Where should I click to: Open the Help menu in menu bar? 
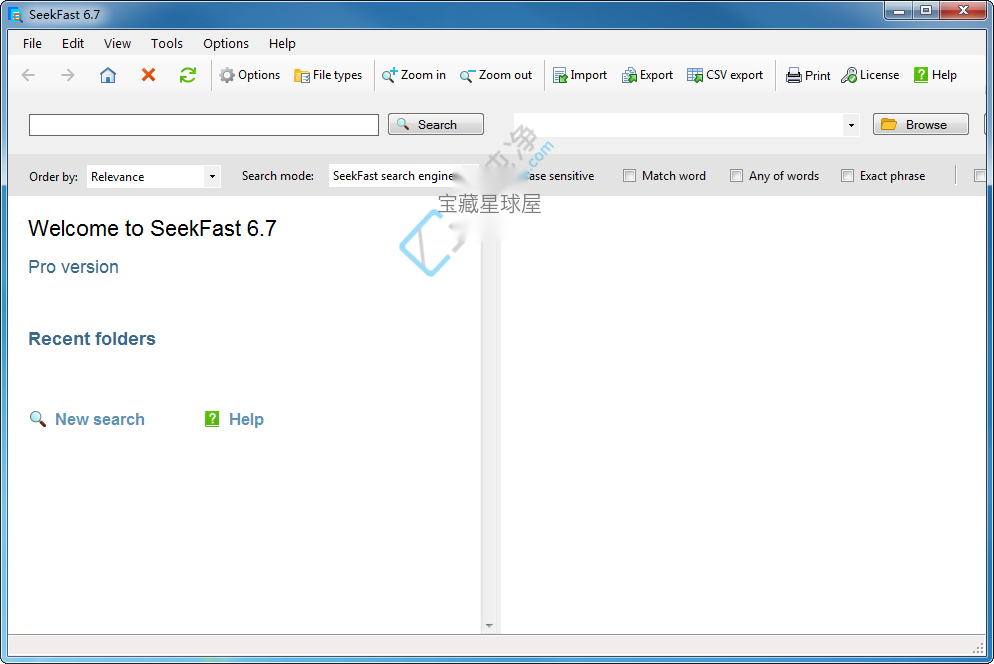pos(282,43)
